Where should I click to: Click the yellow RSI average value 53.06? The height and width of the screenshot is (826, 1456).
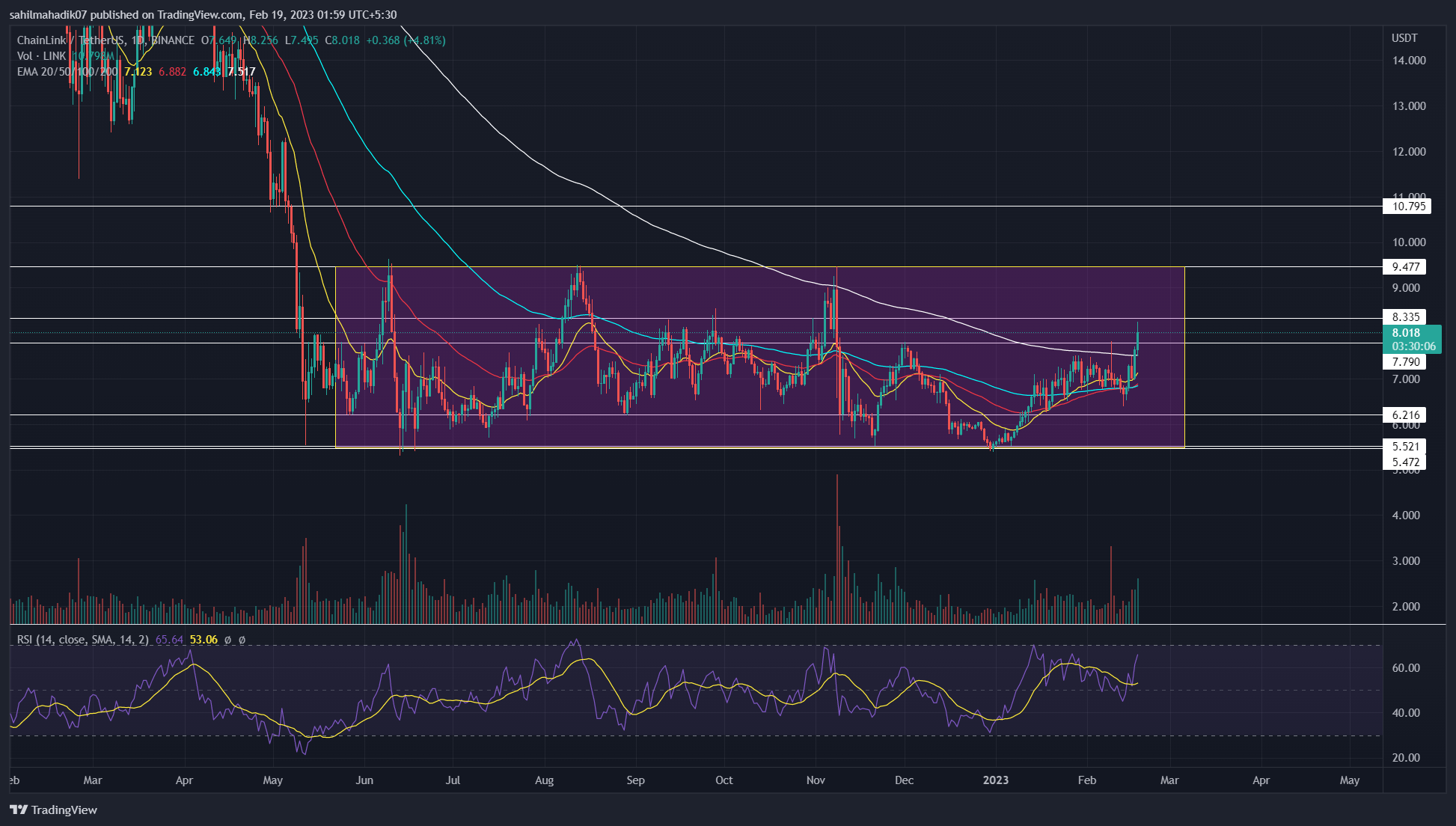tap(204, 640)
